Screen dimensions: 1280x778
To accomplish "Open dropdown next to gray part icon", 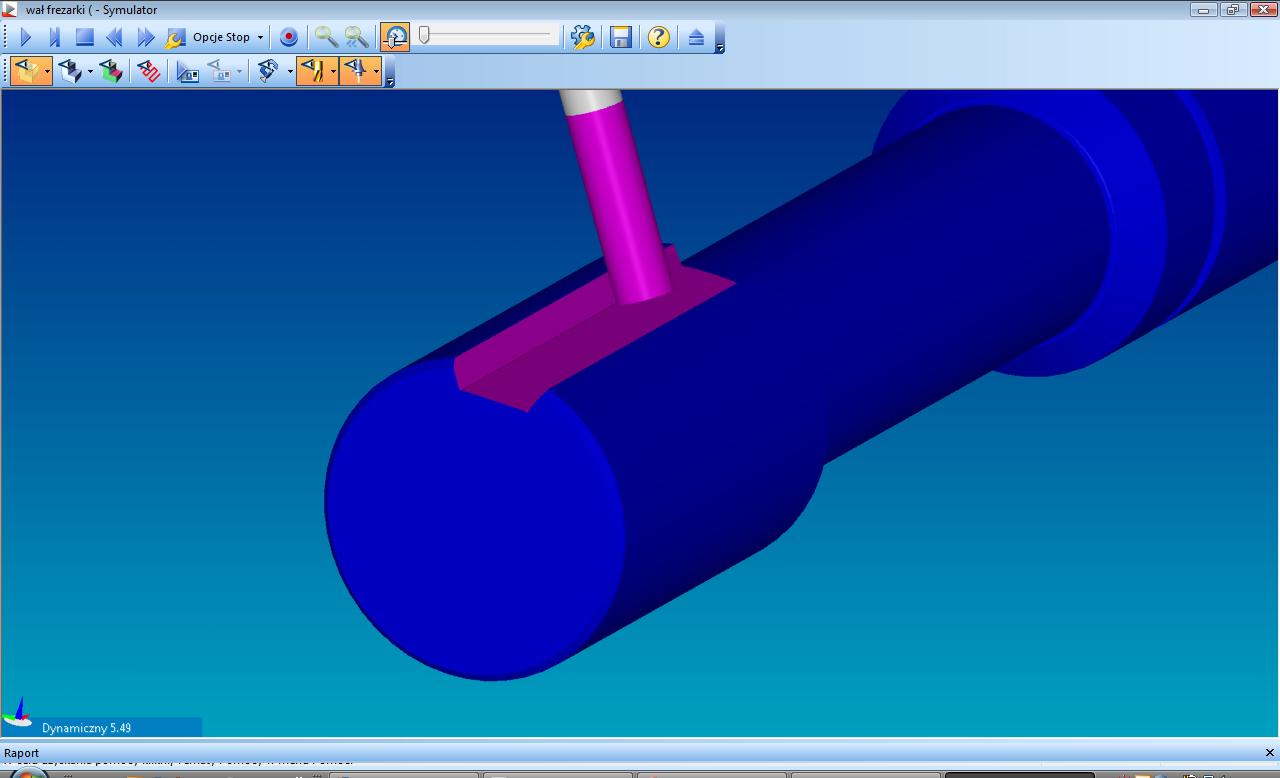I will [90, 71].
